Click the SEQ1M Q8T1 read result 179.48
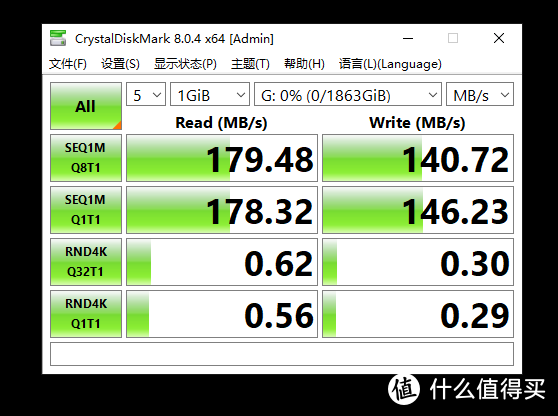 coord(222,158)
